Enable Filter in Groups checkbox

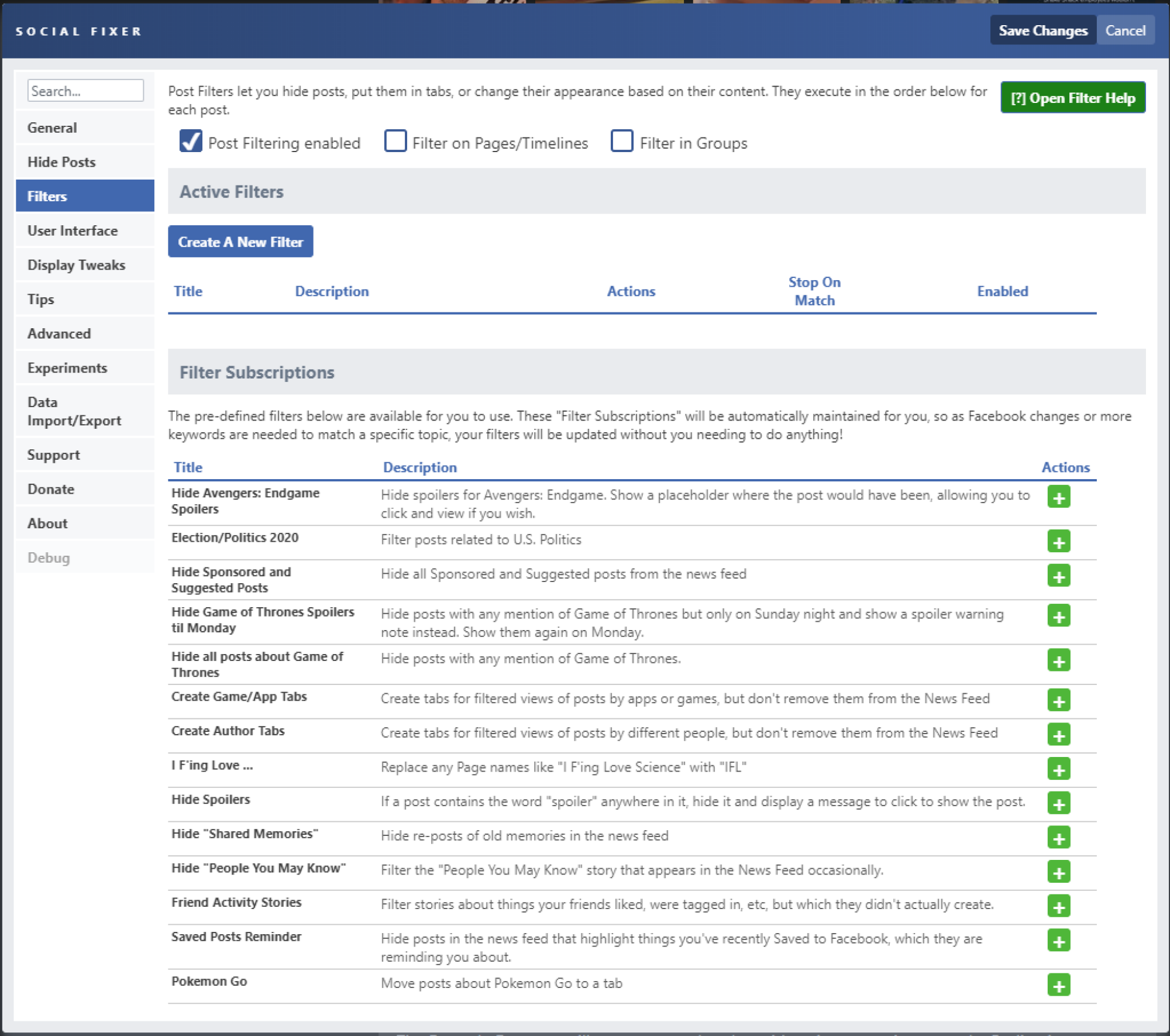point(621,142)
